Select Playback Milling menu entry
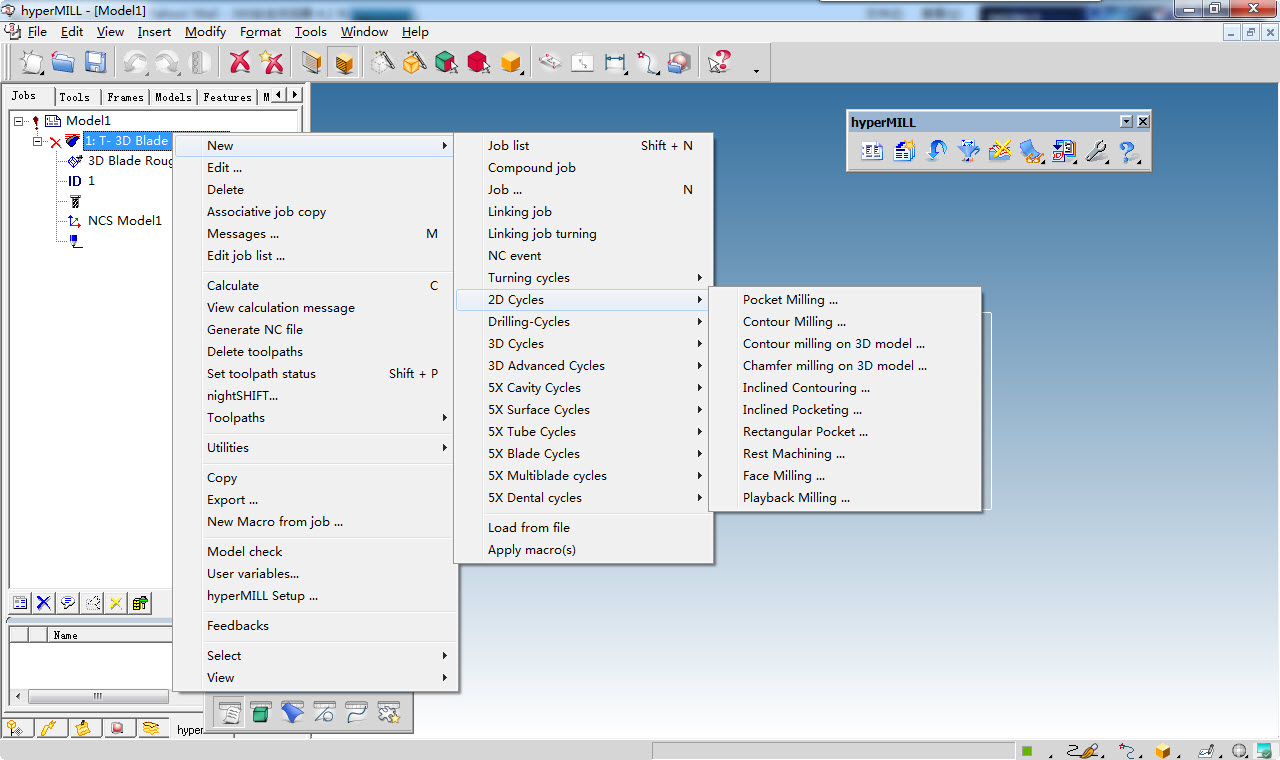 [x=845, y=498]
